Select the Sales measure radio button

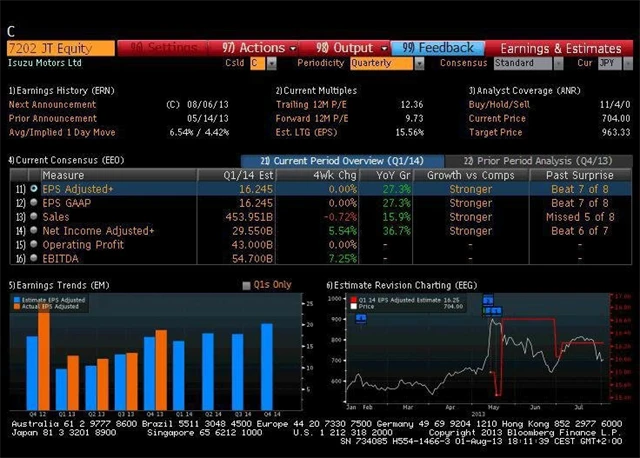(33, 216)
